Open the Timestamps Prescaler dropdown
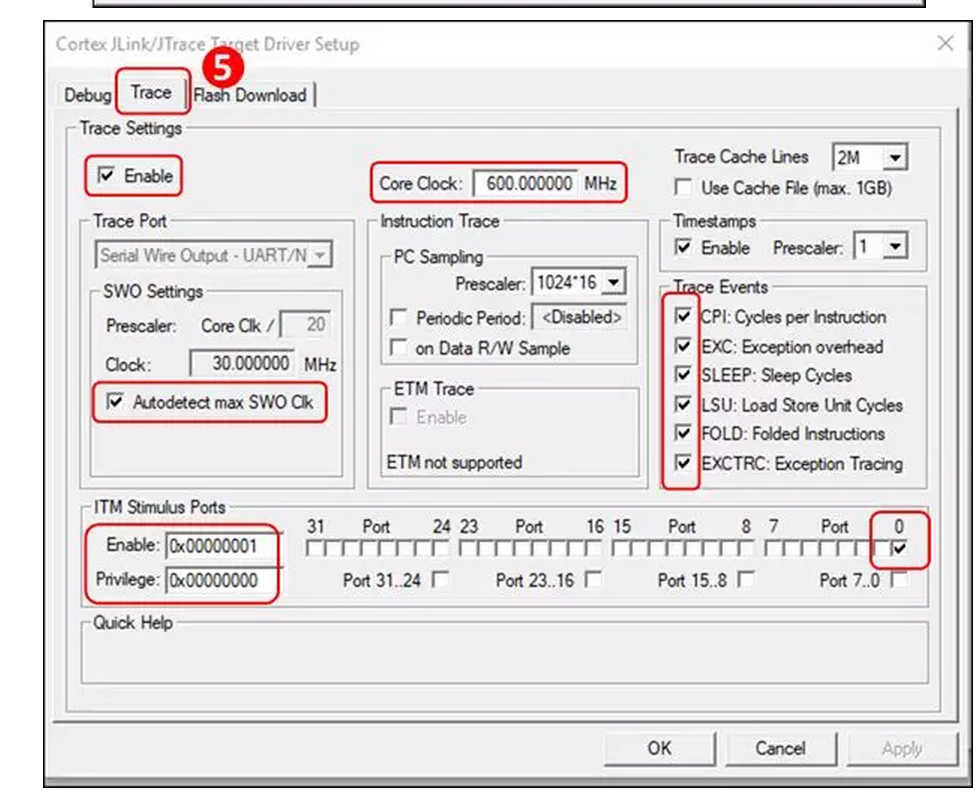 896,247
